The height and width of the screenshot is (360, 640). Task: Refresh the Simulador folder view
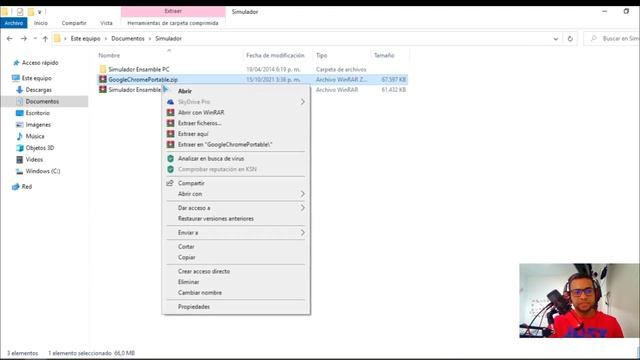[x=570, y=38]
